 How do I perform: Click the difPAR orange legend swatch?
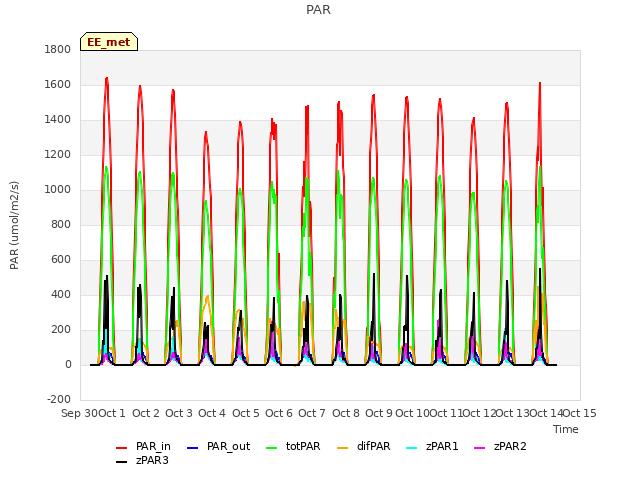342,448
